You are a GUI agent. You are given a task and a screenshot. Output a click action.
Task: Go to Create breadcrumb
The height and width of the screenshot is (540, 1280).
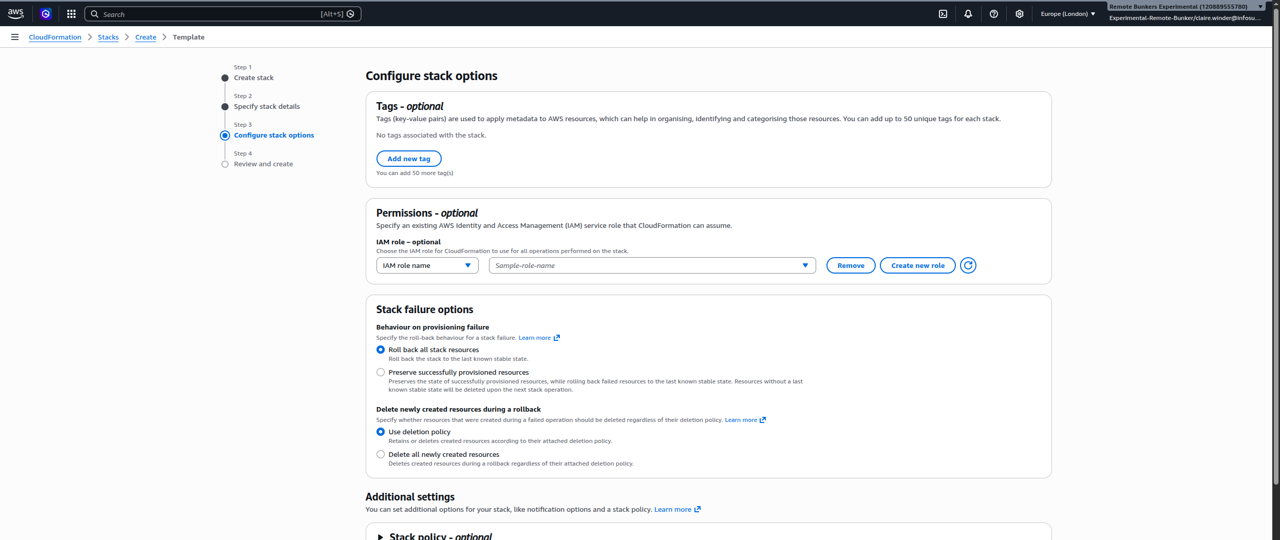pos(146,37)
